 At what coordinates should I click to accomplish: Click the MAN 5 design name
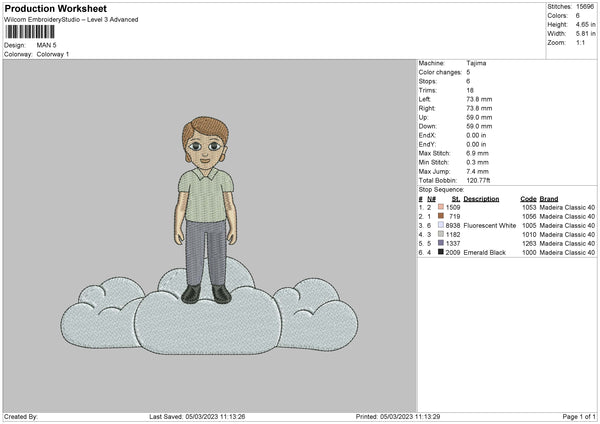tap(46, 45)
